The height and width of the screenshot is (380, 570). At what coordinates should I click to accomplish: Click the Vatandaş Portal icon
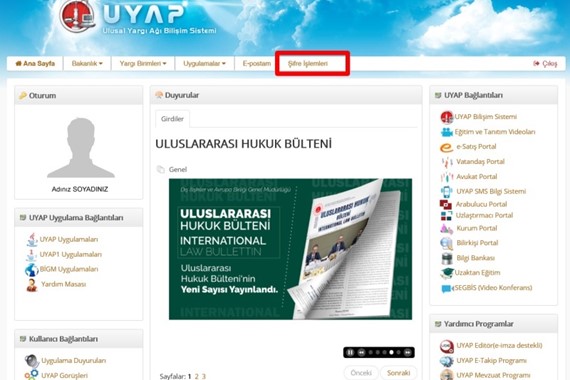tap(447, 162)
